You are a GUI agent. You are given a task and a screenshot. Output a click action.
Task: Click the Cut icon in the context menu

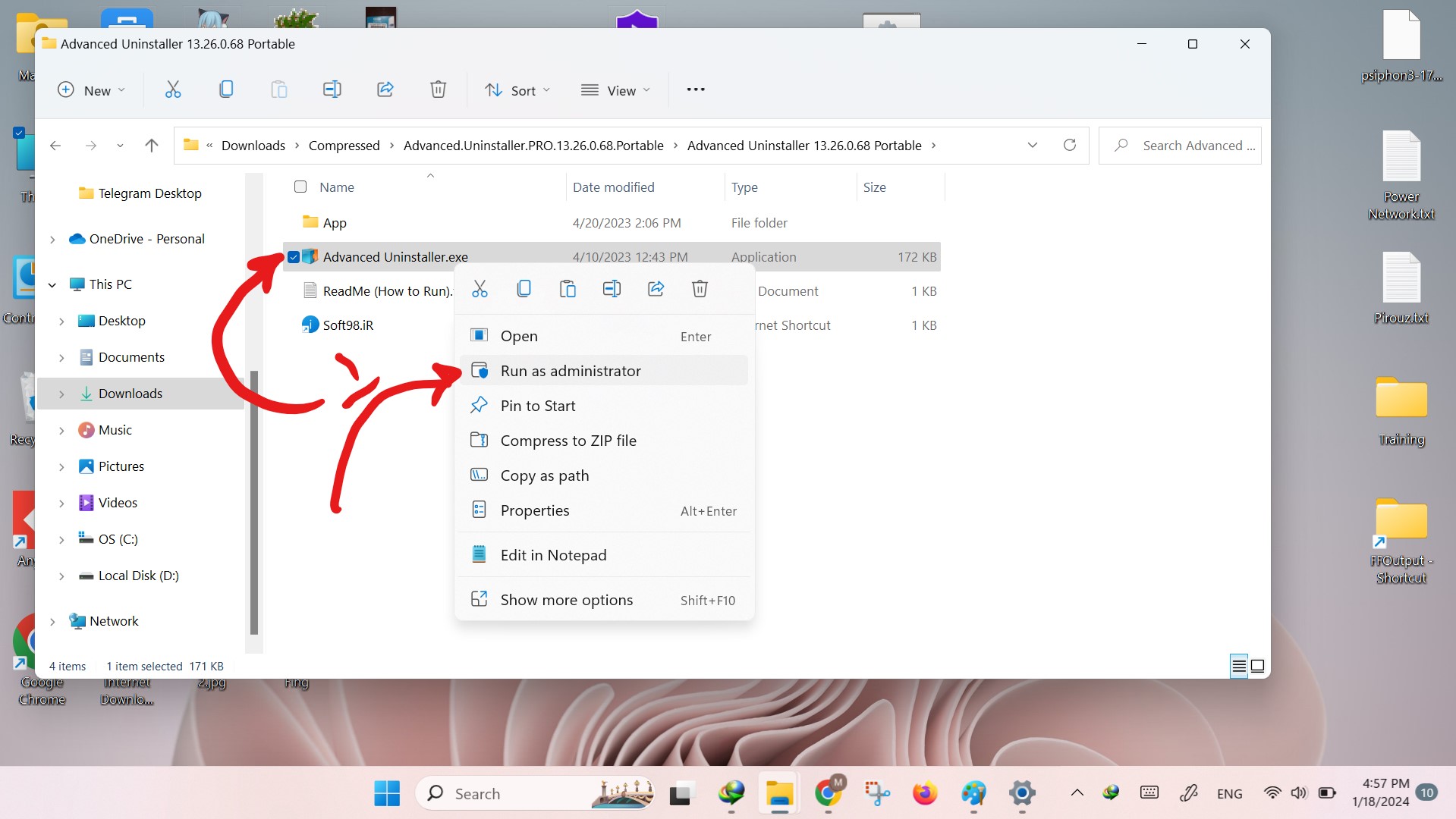click(x=480, y=289)
